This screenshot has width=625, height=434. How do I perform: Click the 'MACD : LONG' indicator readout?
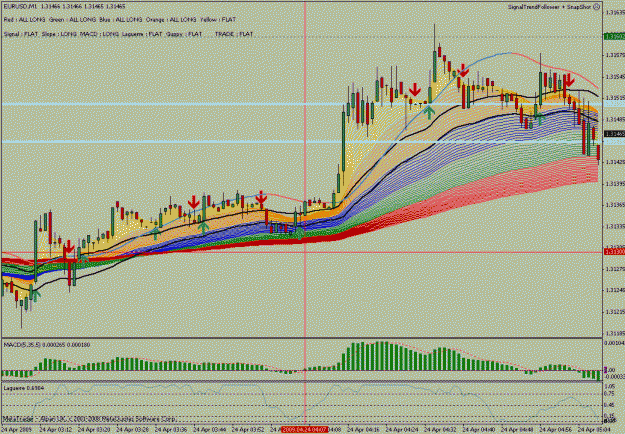click(99, 34)
